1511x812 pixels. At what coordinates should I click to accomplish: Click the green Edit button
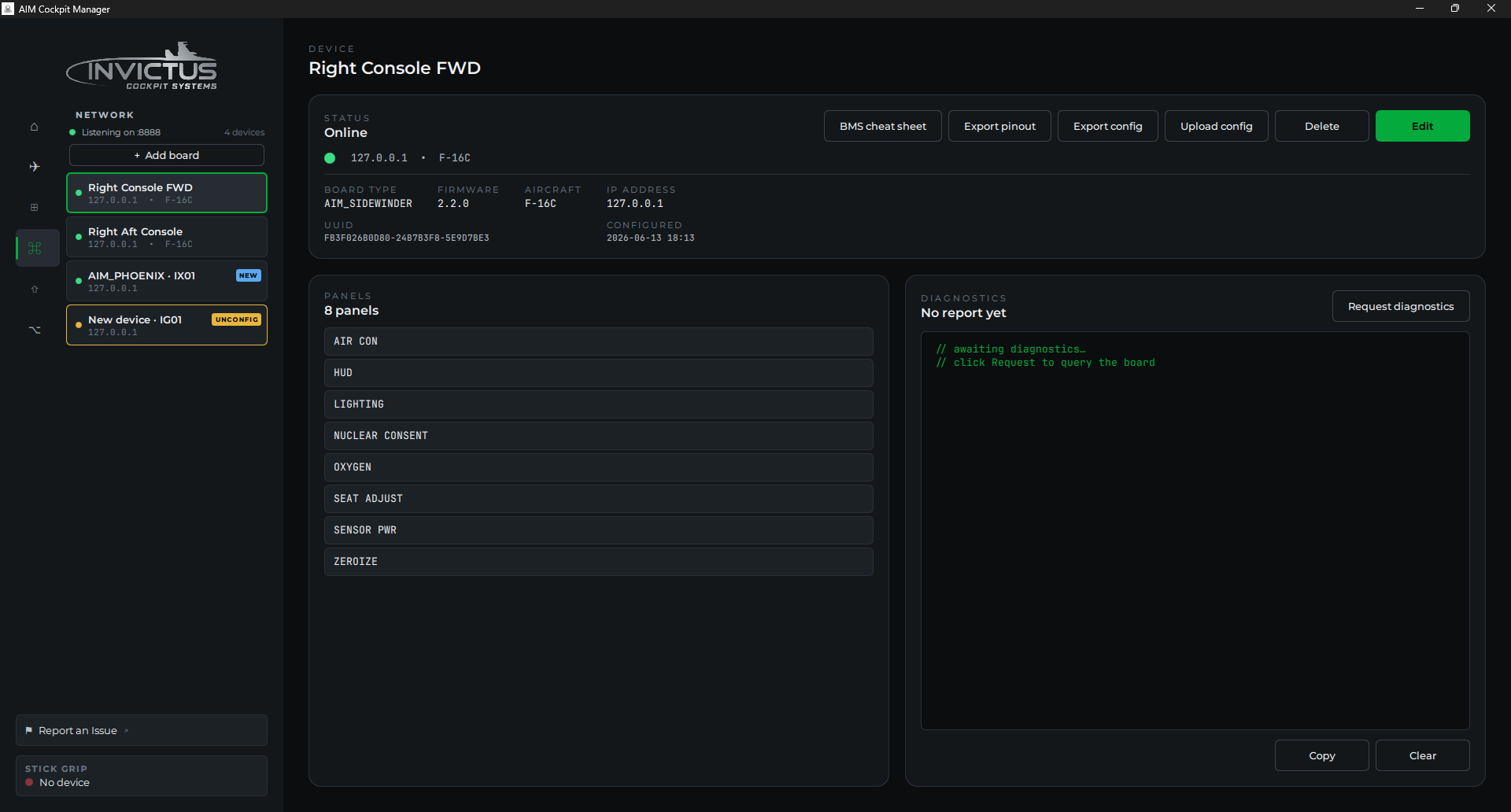(x=1422, y=126)
